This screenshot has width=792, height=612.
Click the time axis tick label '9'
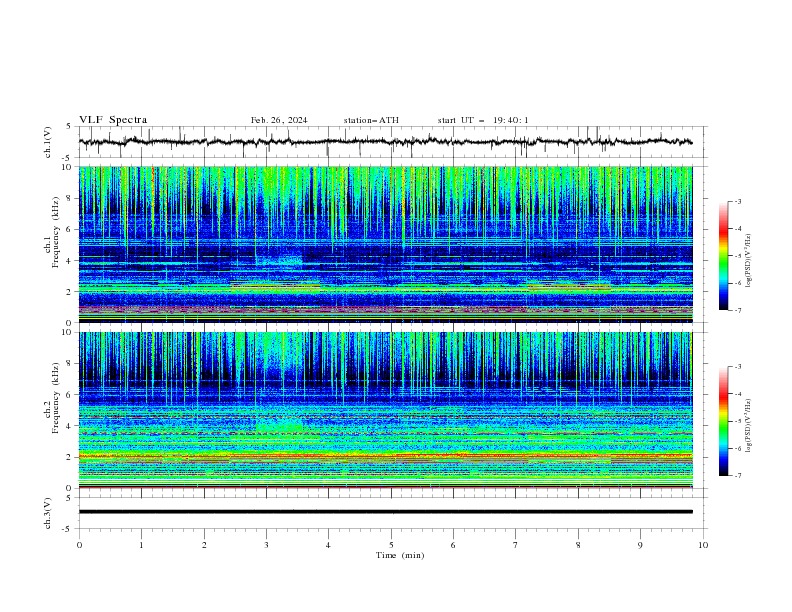[640, 545]
